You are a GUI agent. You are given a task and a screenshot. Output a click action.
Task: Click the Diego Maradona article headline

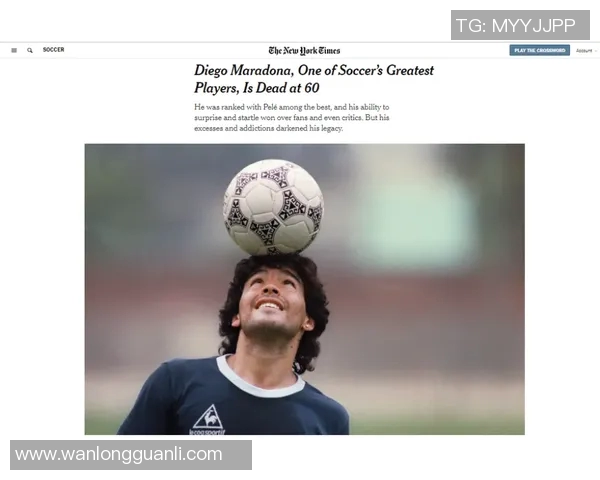click(314, 79)
